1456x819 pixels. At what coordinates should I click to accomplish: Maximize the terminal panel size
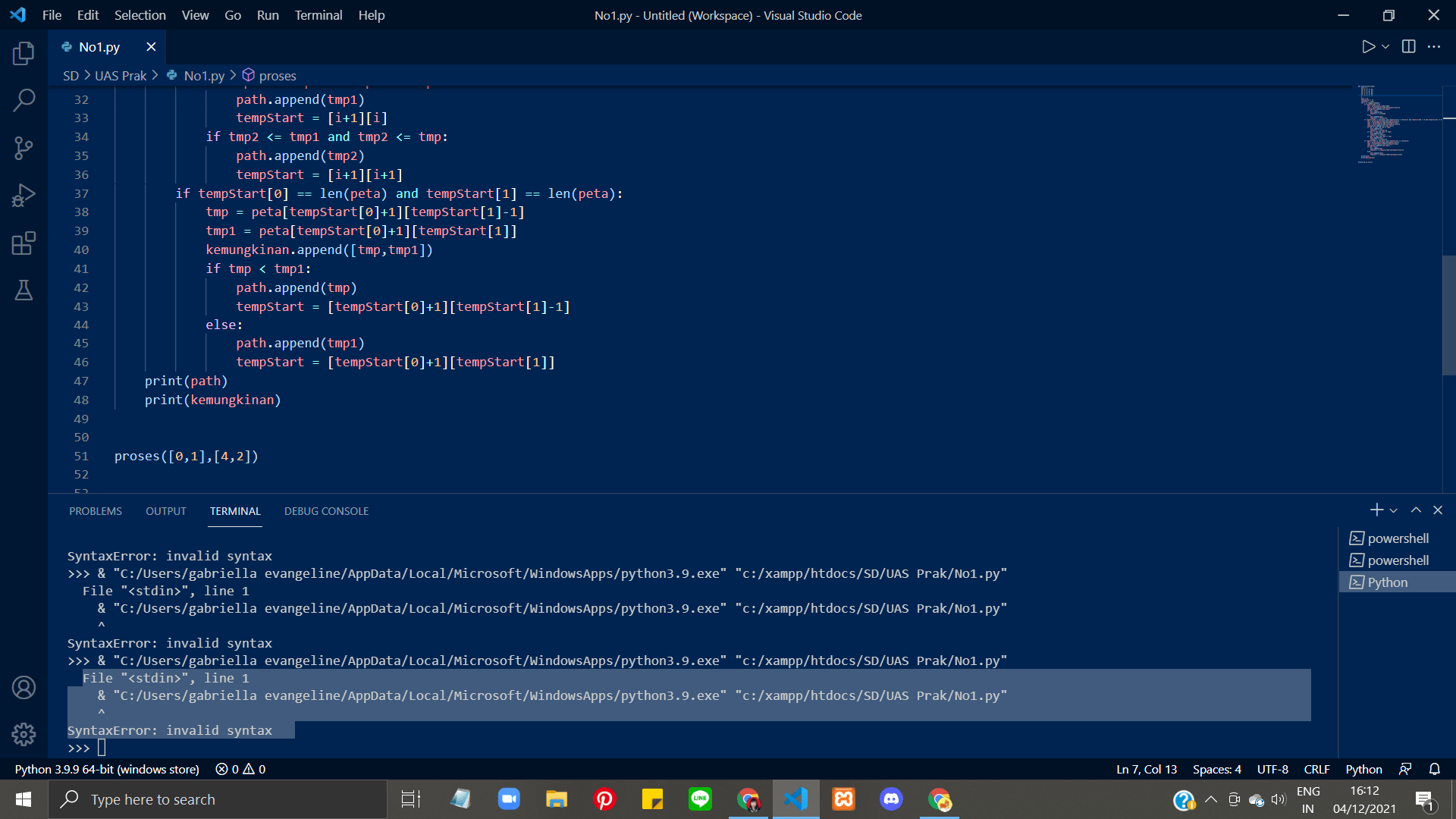[x=1416, y=510]
